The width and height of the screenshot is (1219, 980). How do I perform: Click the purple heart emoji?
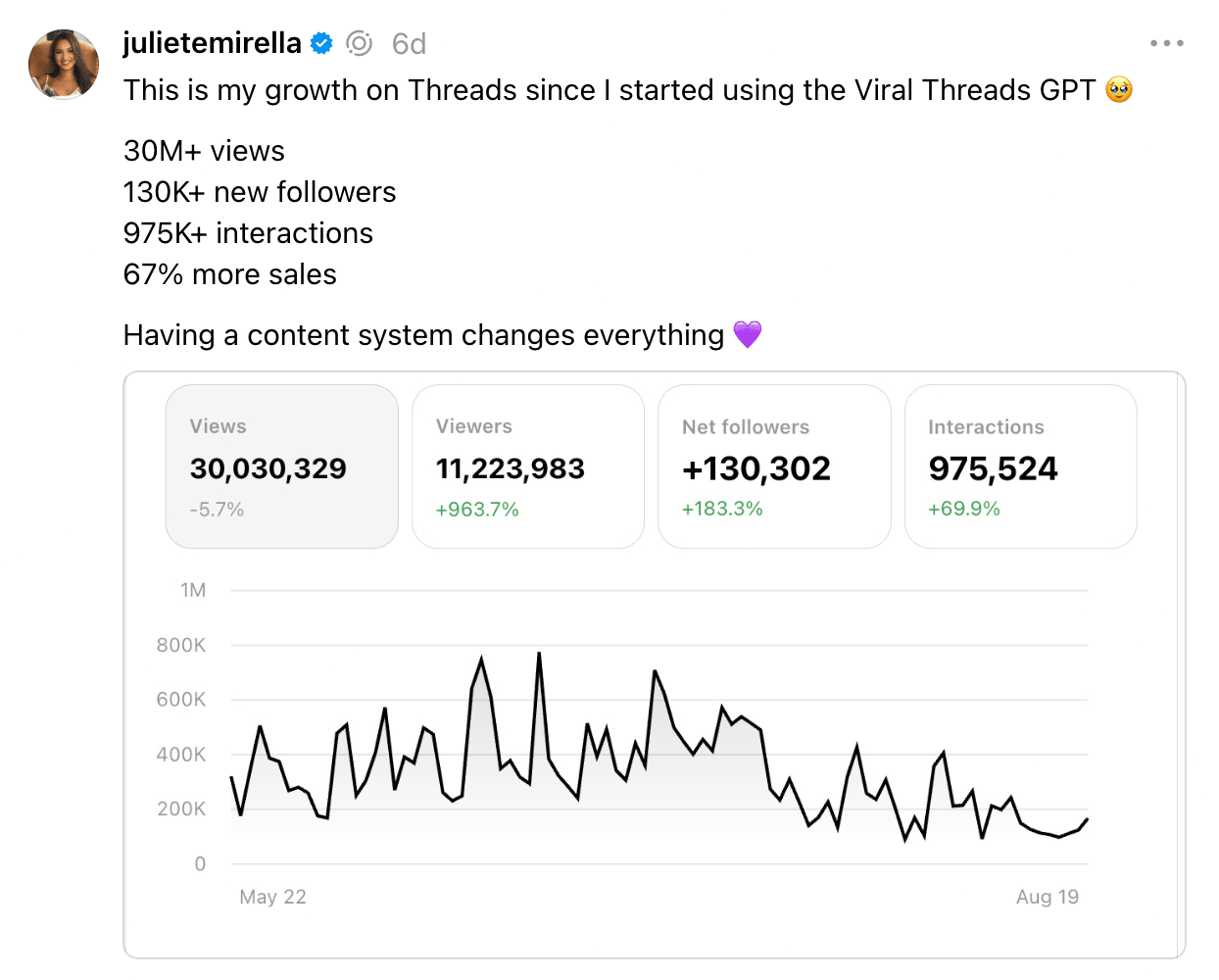click(748, 335)
